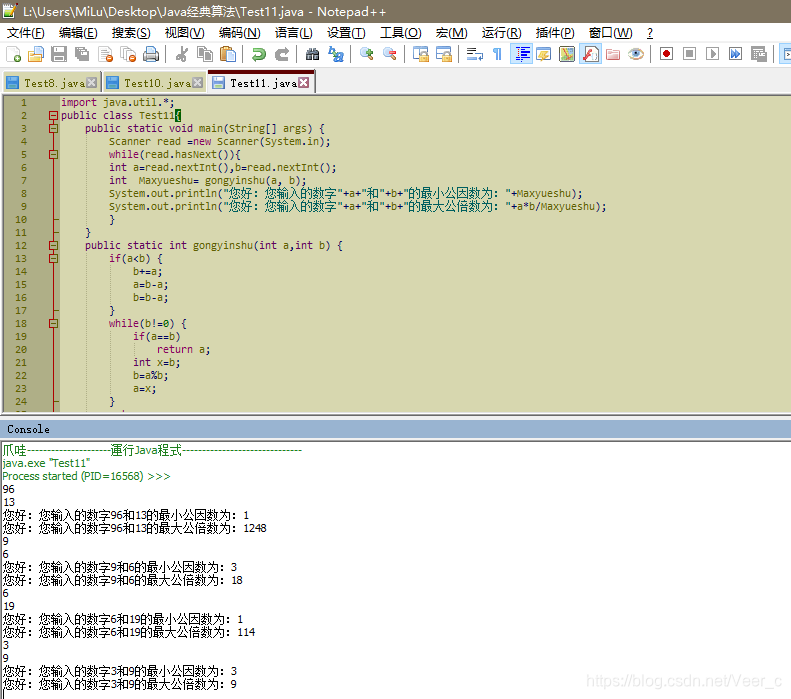Open 编码(N) menu

coord(240,33)
